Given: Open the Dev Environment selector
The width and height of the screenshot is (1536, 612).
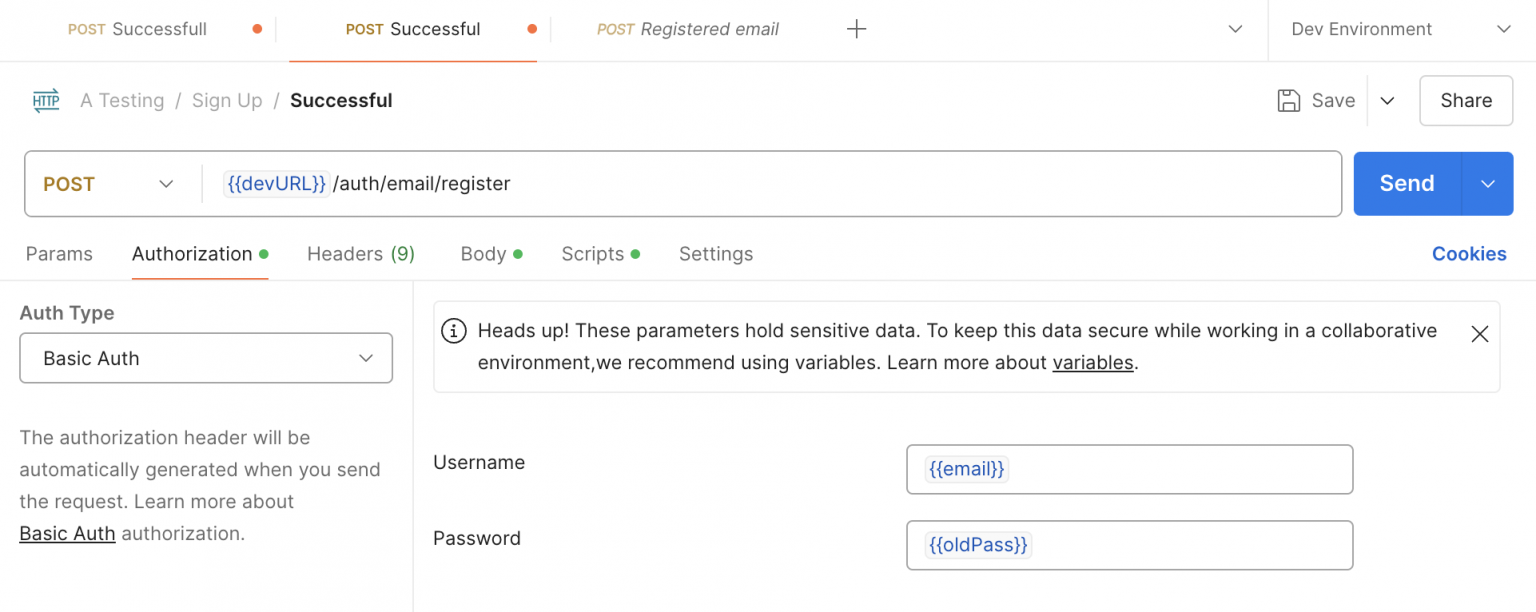Looking at the screenshot, I should 1400,29.
